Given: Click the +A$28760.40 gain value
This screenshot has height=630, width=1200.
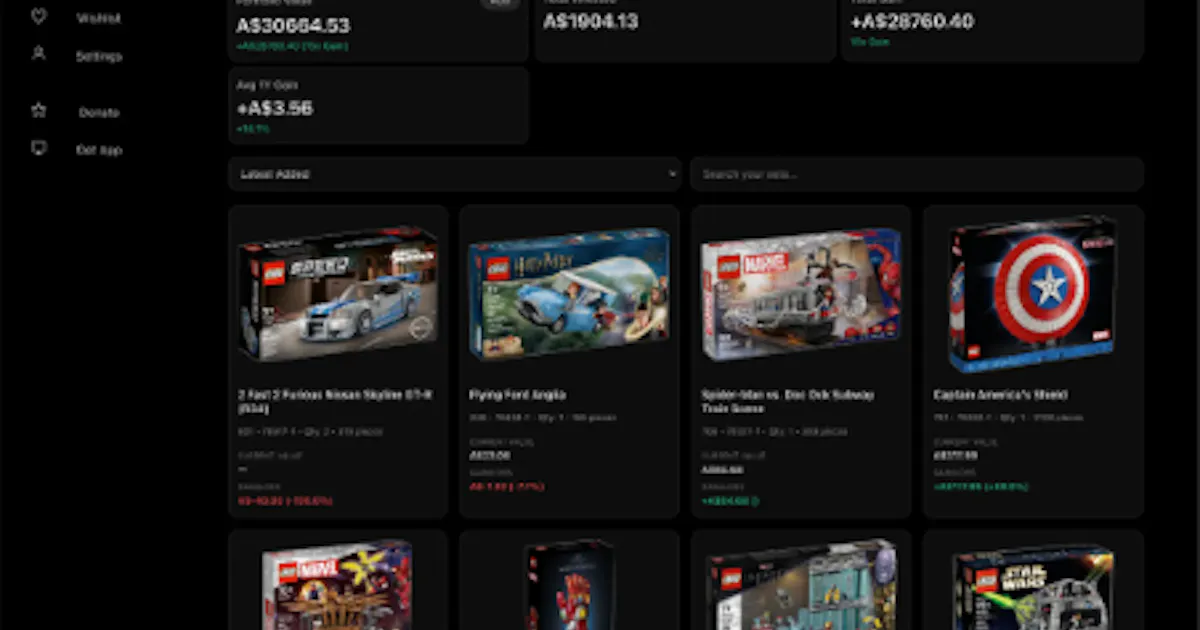Looking at the screenshot, I should pos(912,21).
